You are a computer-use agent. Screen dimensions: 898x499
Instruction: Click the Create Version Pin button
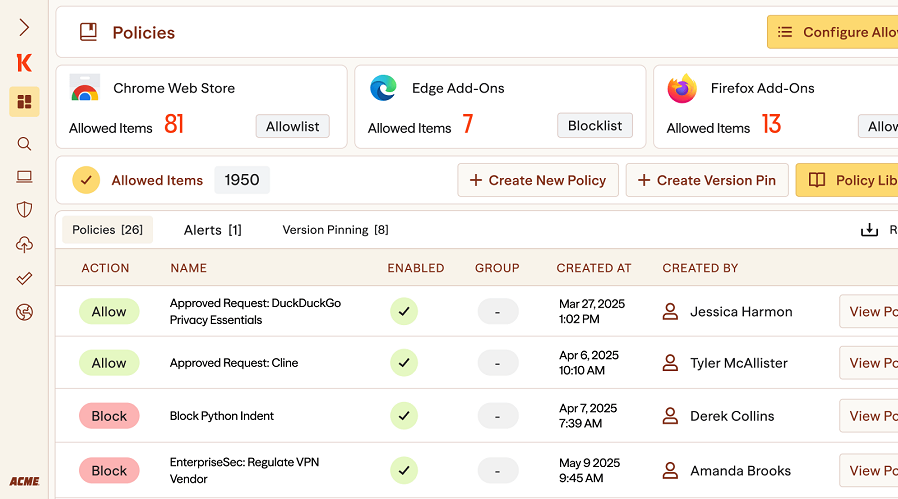coord(706,180)
